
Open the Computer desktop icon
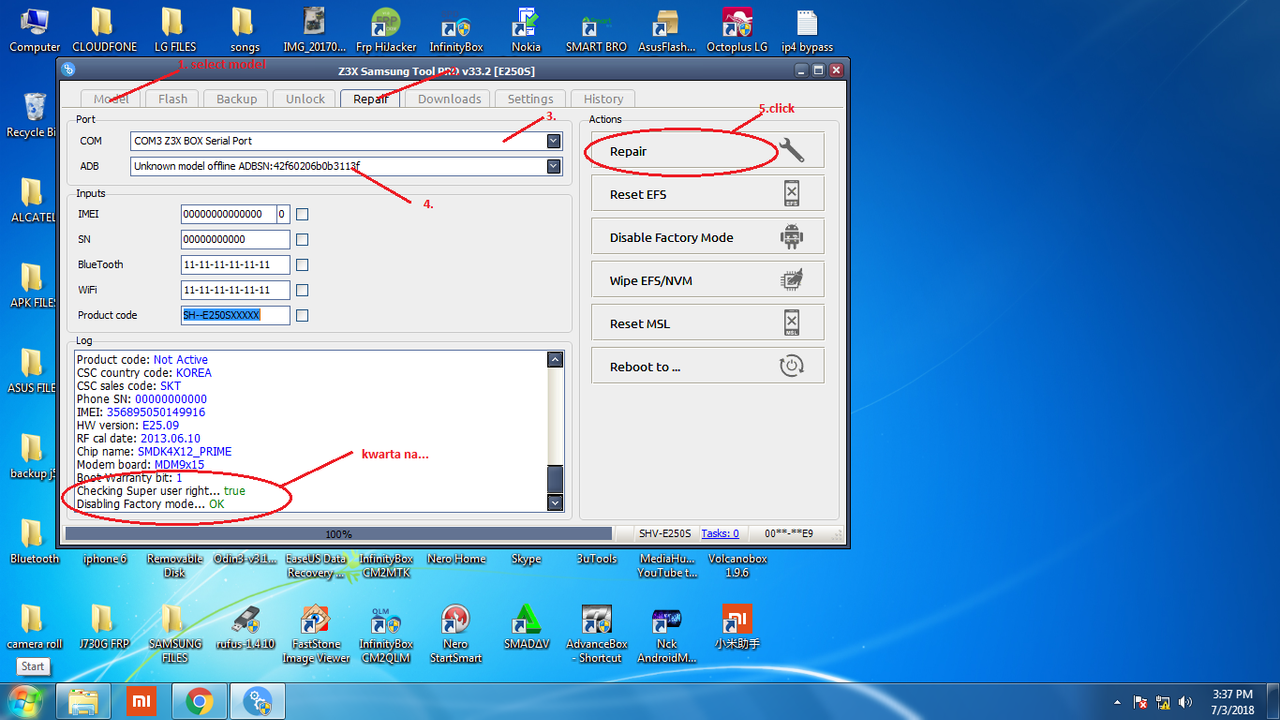(x=35, y=31)
